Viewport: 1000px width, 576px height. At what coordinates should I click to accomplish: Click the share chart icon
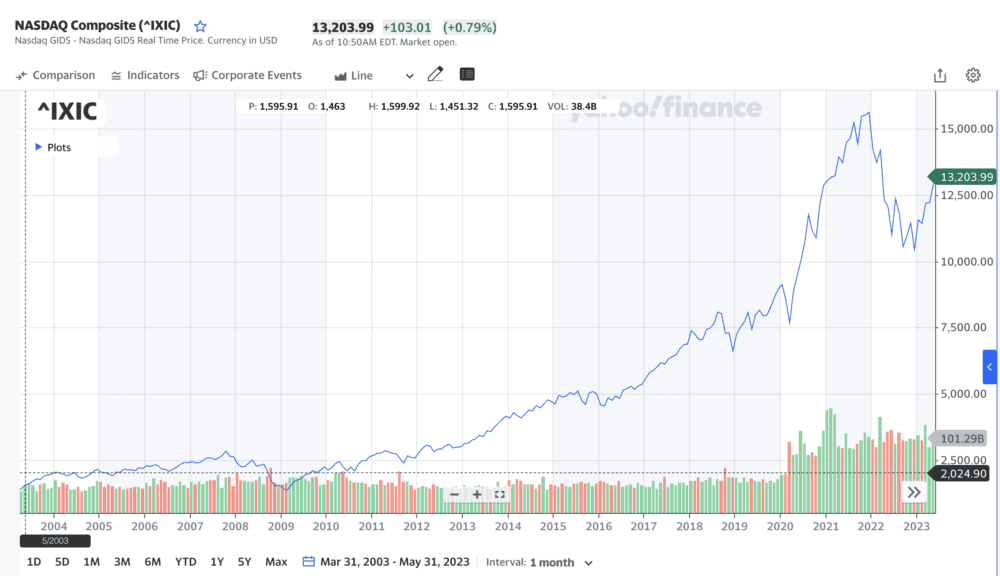click(x=940, y=74)
